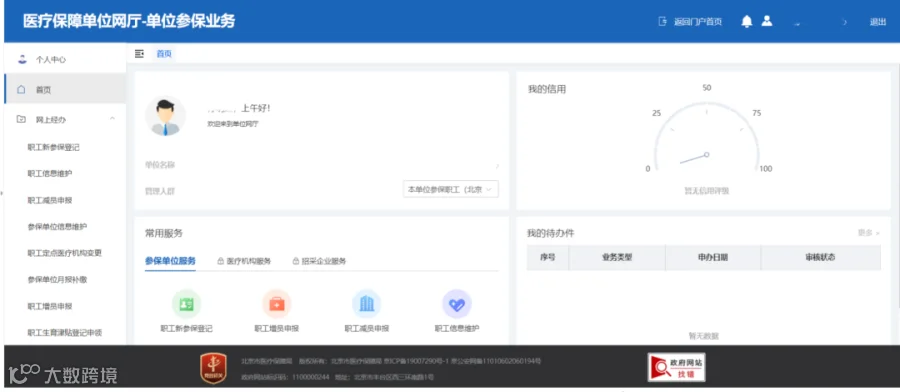Click the 暂无数据 text in pending table
Screen dimensions: 900x392
coord(704,336)
